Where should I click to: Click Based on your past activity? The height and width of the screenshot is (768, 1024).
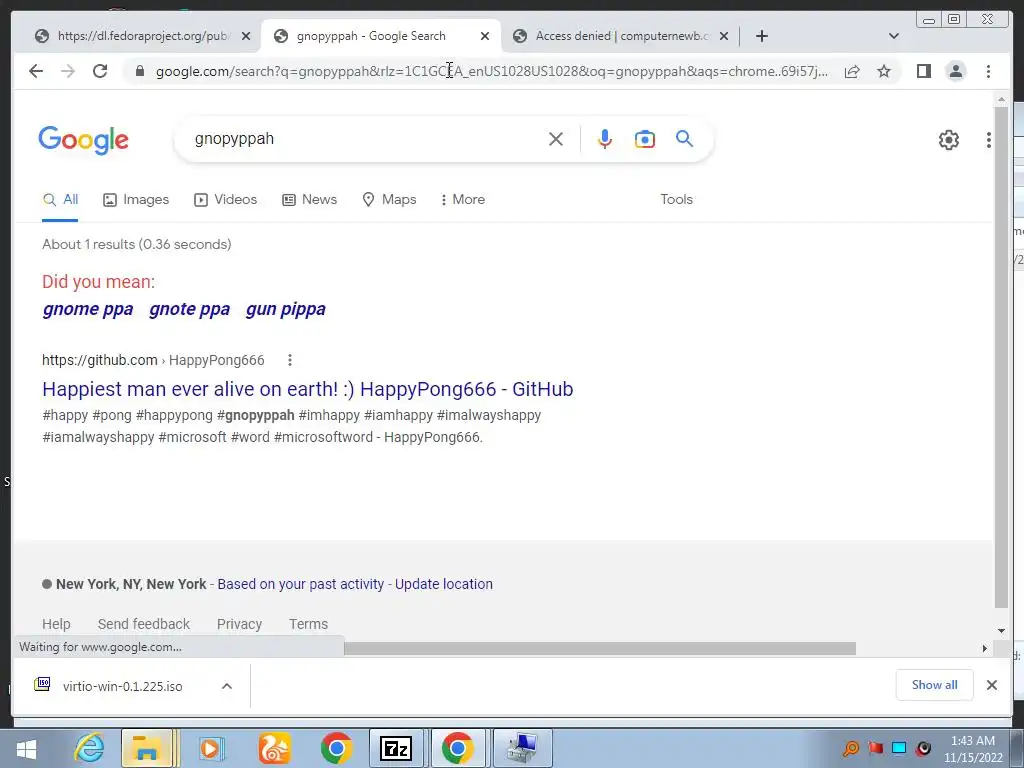[x=300, y=584]
